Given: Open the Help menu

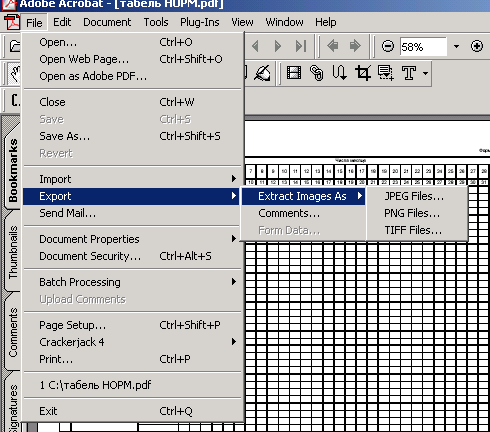Looking at the screenshot, I should pos(326,22).
